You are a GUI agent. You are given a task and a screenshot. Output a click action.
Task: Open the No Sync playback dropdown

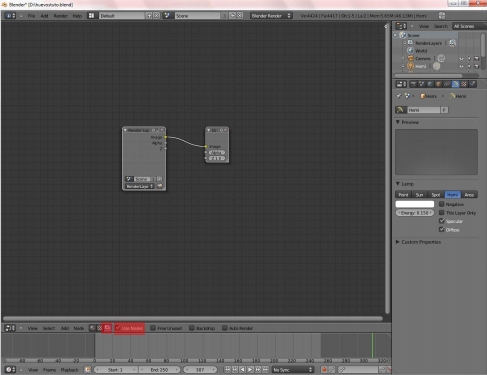click(x=292, y=370)
